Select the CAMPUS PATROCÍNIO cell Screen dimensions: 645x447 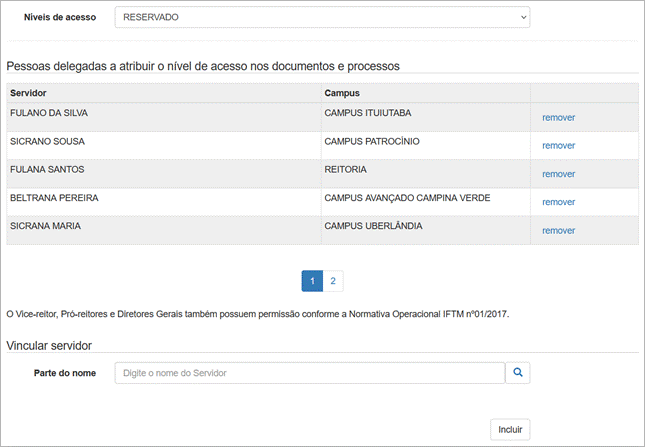(372, 142)
